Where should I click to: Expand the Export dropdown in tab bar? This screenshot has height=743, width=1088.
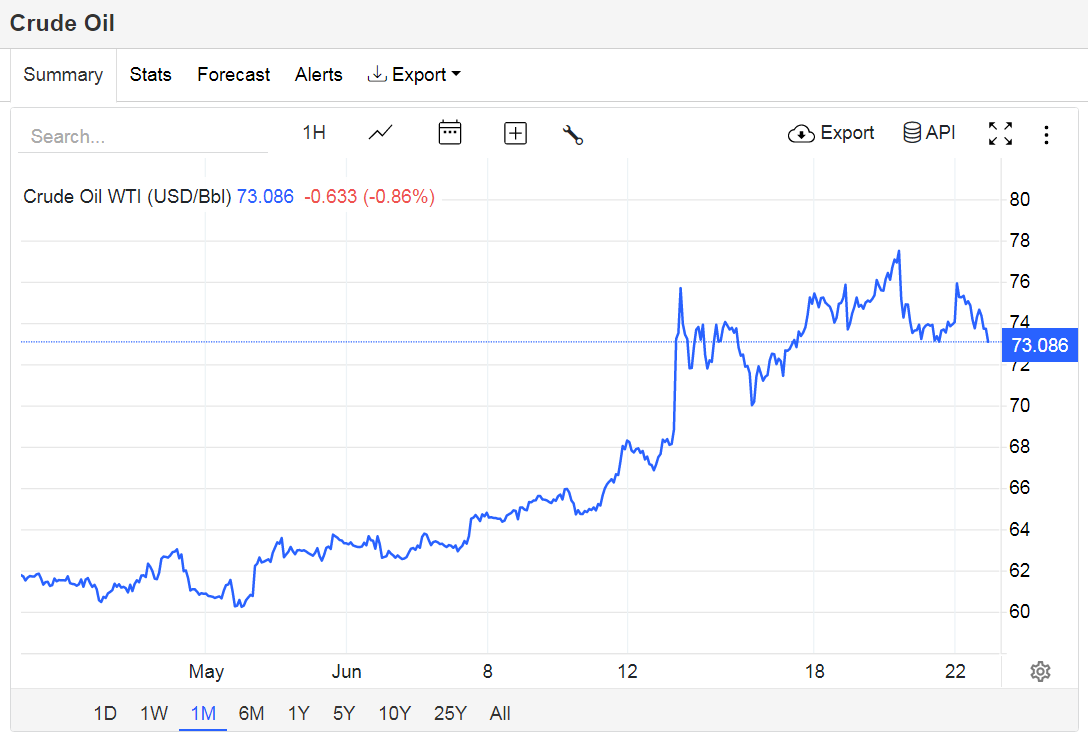click(x=414, y=74)
